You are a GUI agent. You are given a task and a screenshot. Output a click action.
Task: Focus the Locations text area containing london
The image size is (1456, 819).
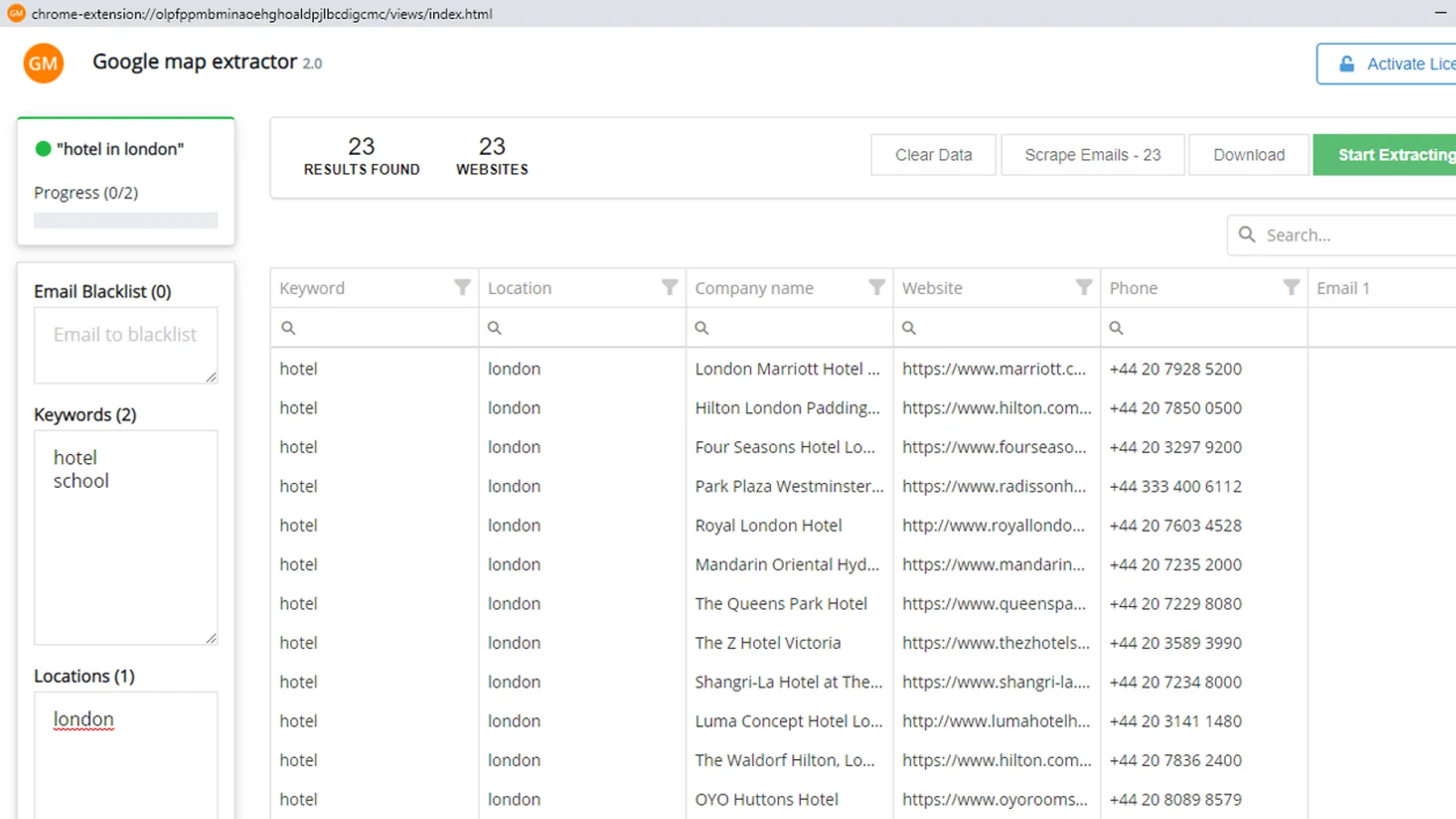click(126, 755)
